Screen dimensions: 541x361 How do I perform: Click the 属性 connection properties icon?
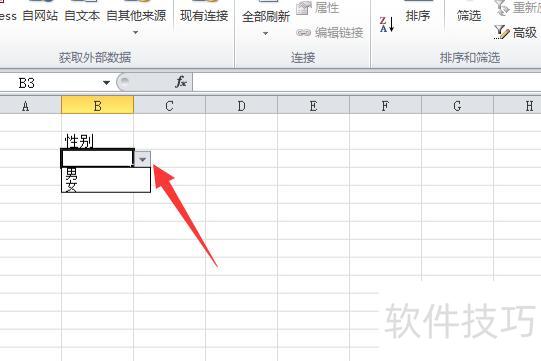coord(304,8)
